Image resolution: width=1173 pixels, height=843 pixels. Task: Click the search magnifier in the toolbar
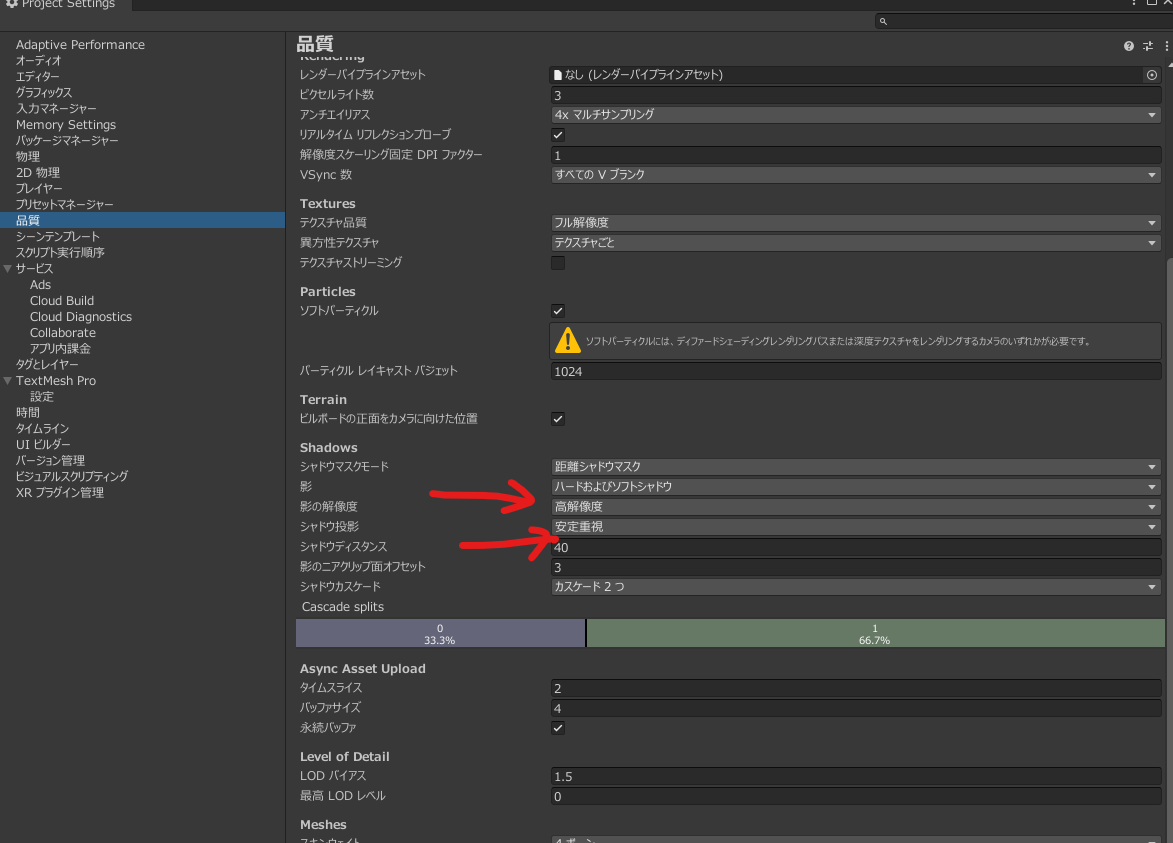(x=881, y=20)
